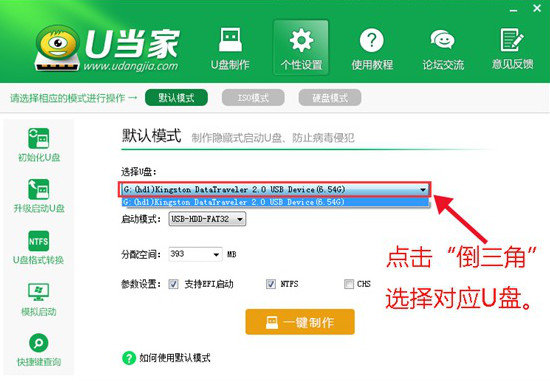Click the U当家 cyclops logo

coord(57,47)
